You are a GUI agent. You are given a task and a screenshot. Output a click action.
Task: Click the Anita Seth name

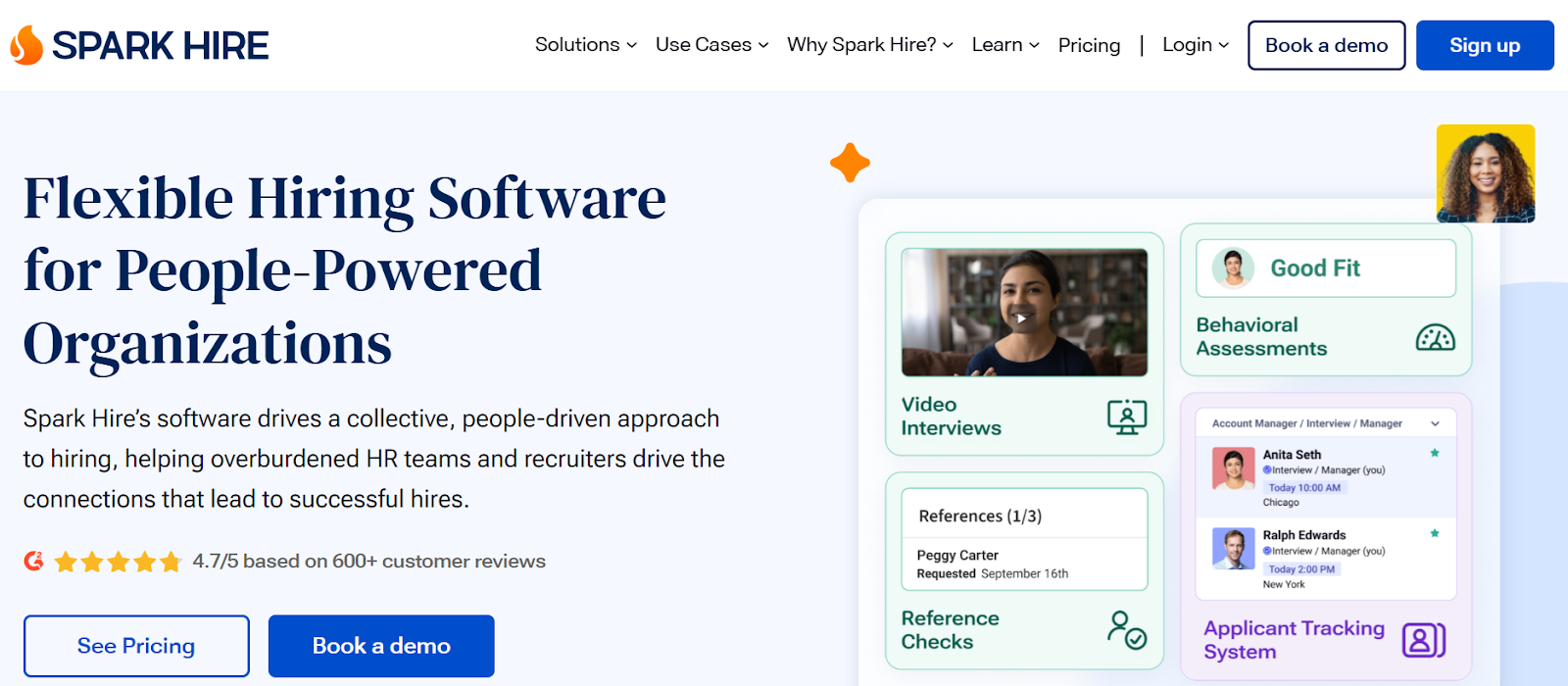click(1292, 455)
